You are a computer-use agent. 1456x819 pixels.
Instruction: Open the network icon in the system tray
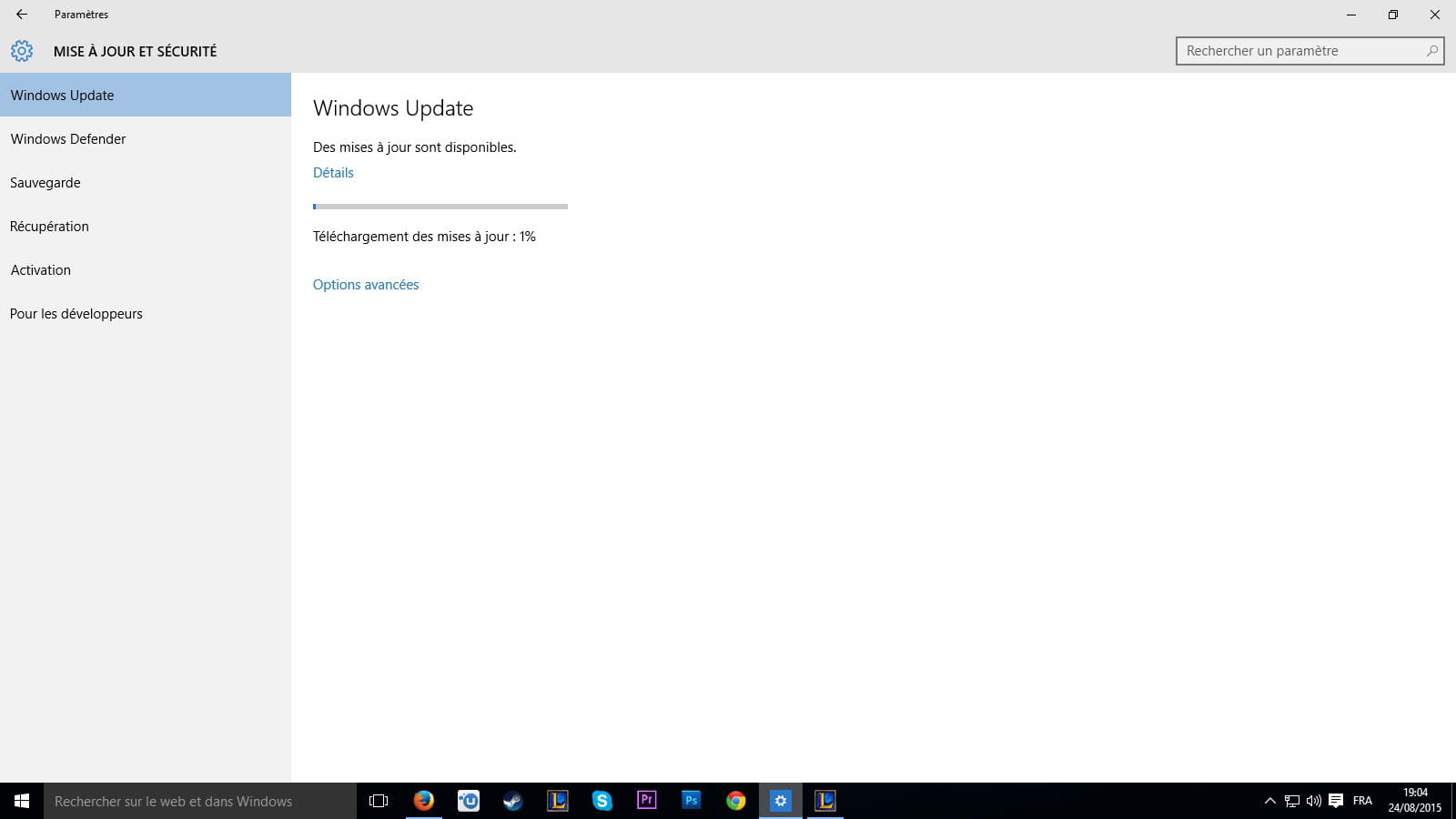pyautogui.click(x=1292, y=801)
